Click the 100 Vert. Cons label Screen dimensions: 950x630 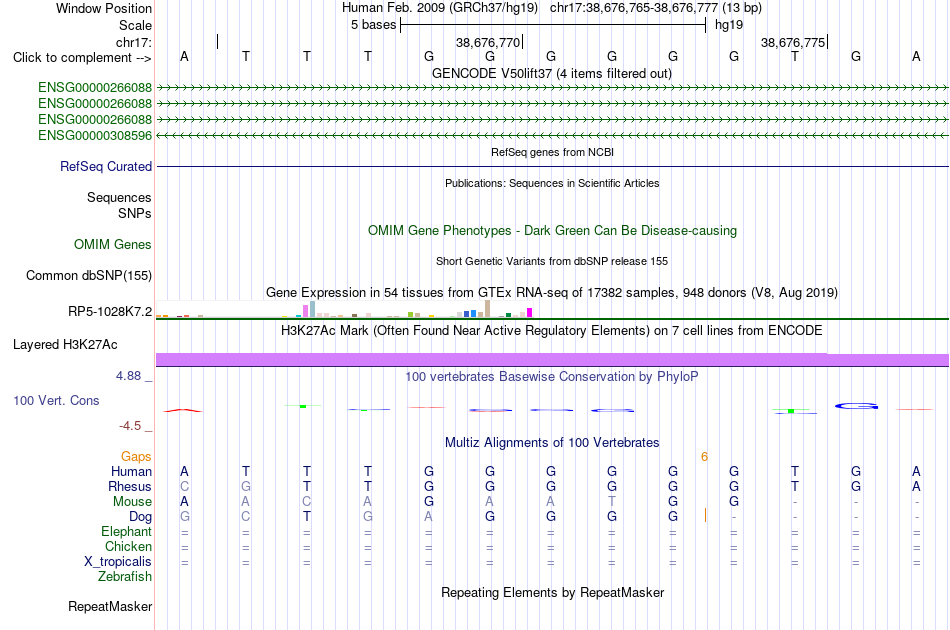click(56, 400)
